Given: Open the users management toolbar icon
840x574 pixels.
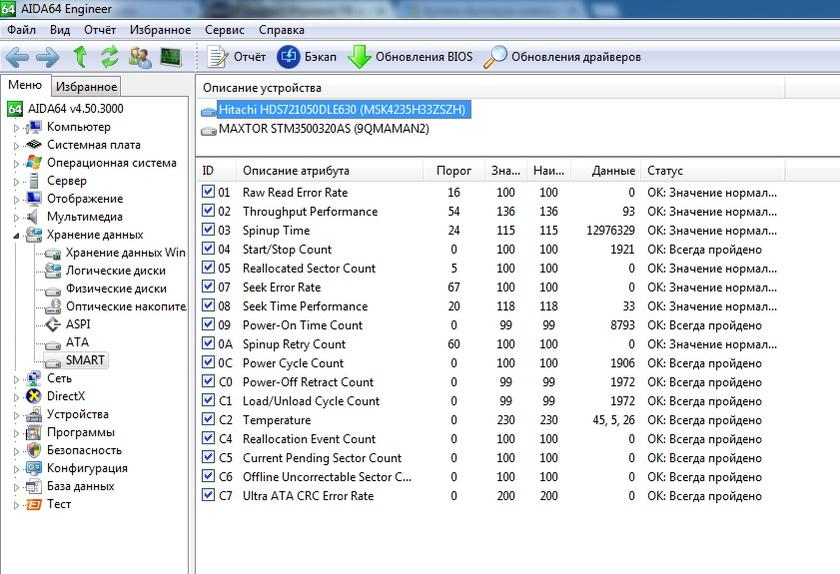Looking at the screenshot, I should (x=140, y=57).
